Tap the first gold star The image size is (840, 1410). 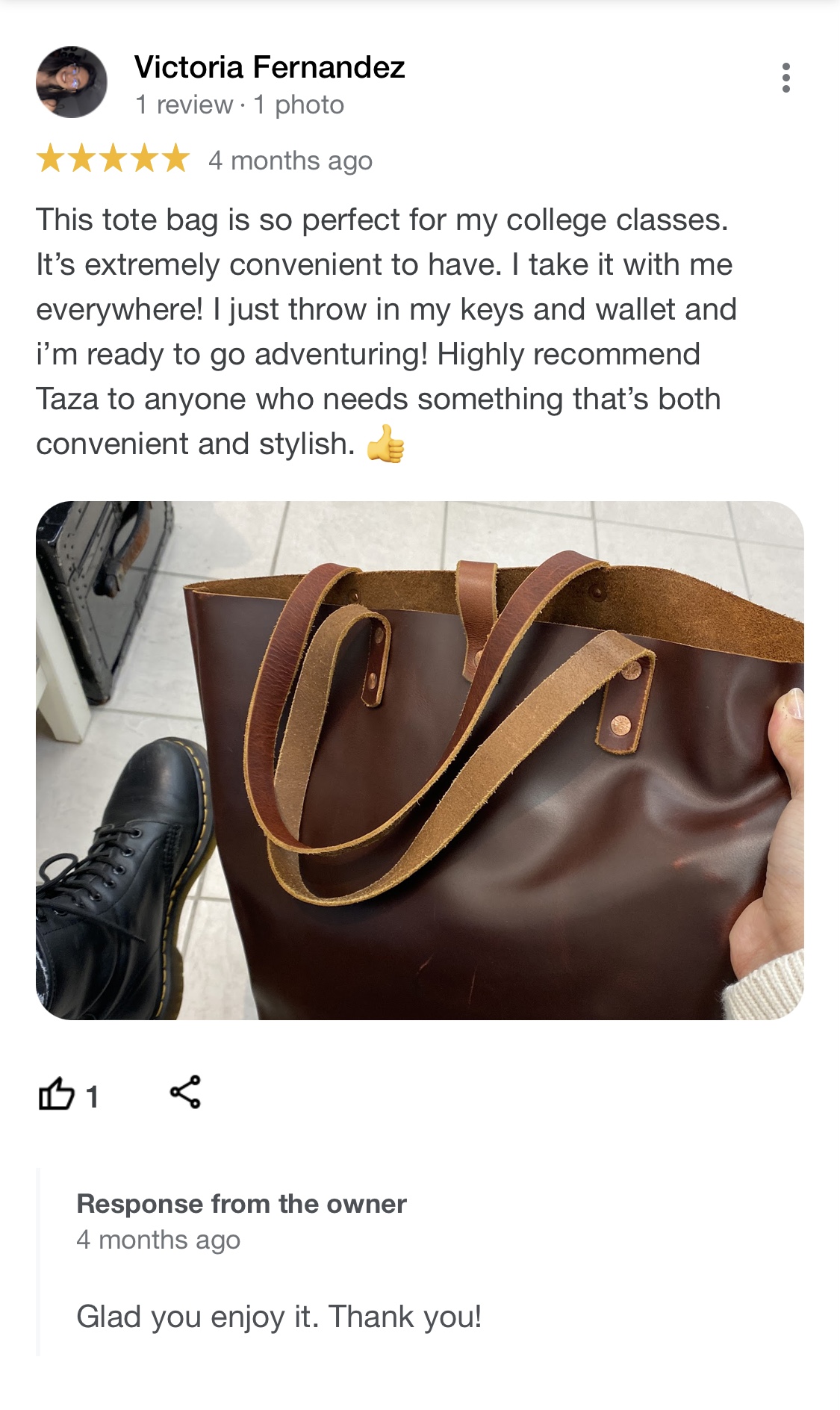coord(51,158)
